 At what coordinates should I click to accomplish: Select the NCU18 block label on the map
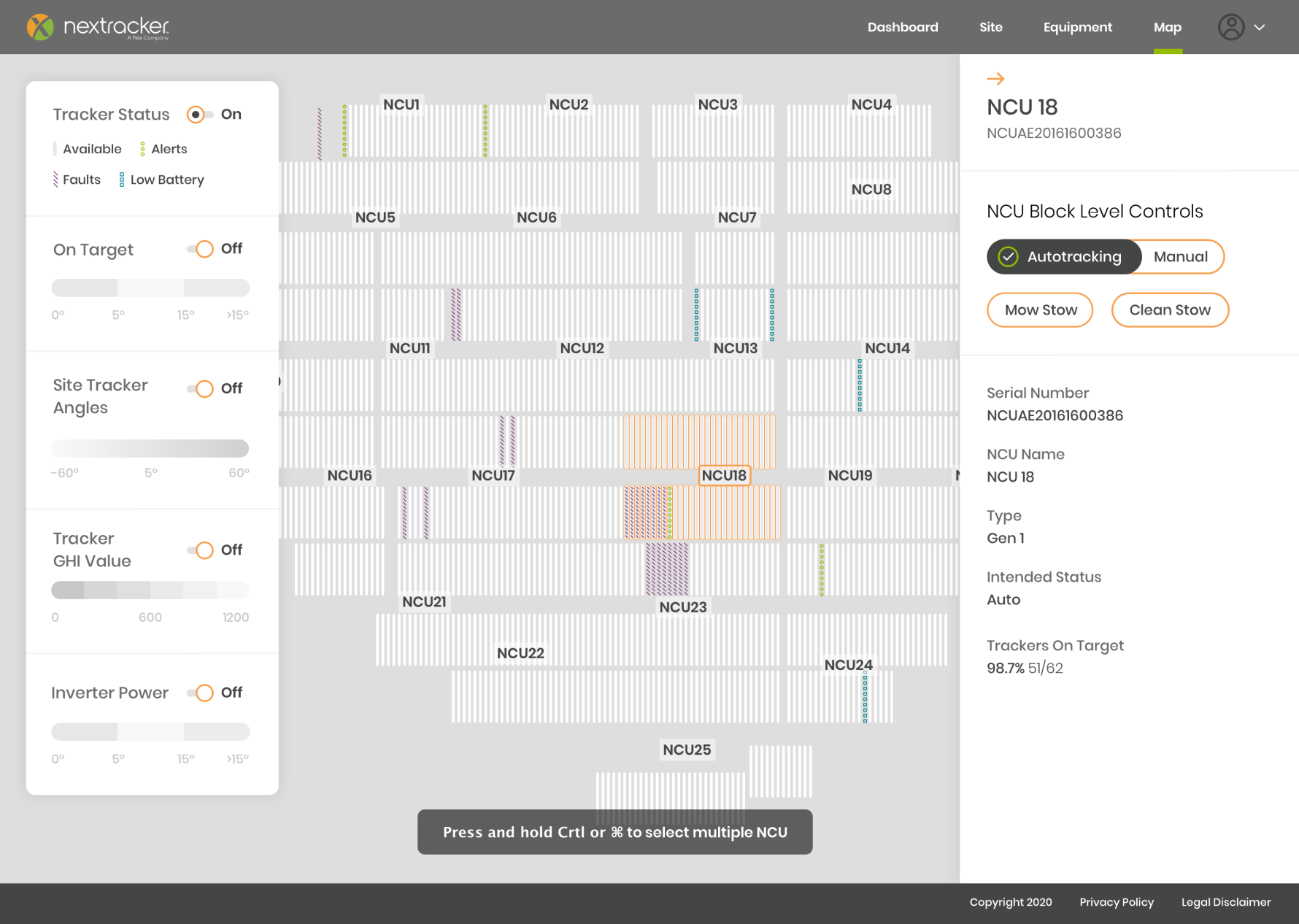coord(724,476)
